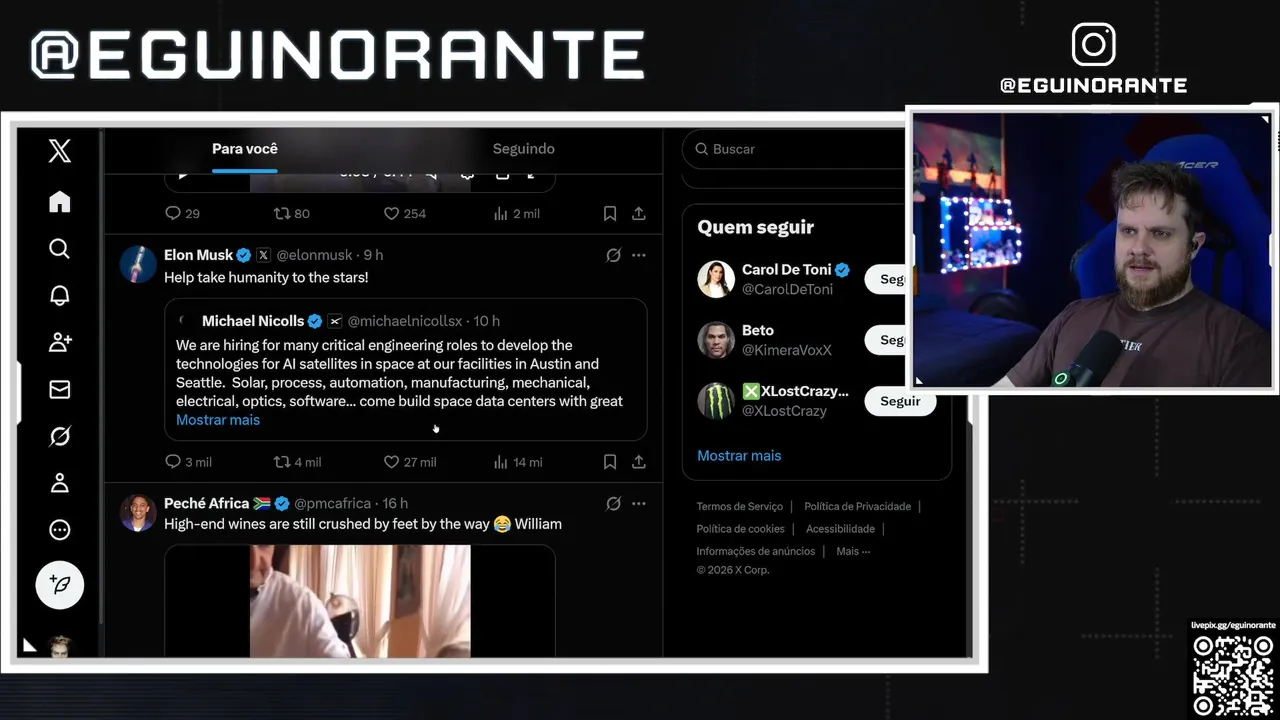This screenshot has height=720, width=1280.
Task: Click Elon Musk post timestamp 9 h
Action: [373, 255]
